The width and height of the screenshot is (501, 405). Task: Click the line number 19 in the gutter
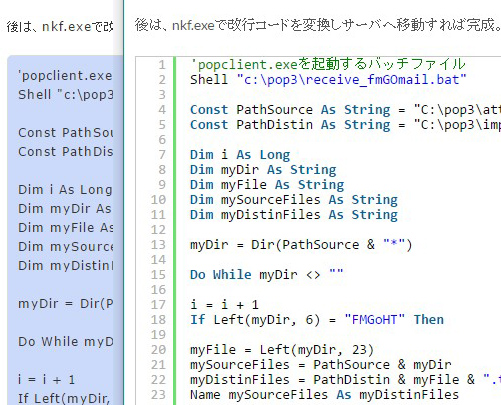(x=158, y=335)
